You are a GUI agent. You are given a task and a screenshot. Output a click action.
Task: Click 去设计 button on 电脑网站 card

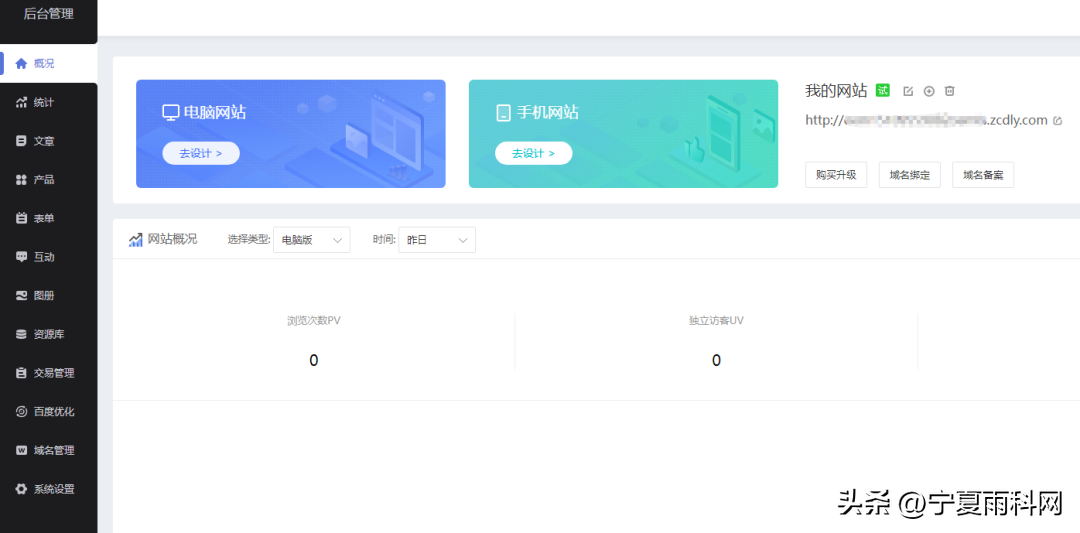[x=201, y=154]
